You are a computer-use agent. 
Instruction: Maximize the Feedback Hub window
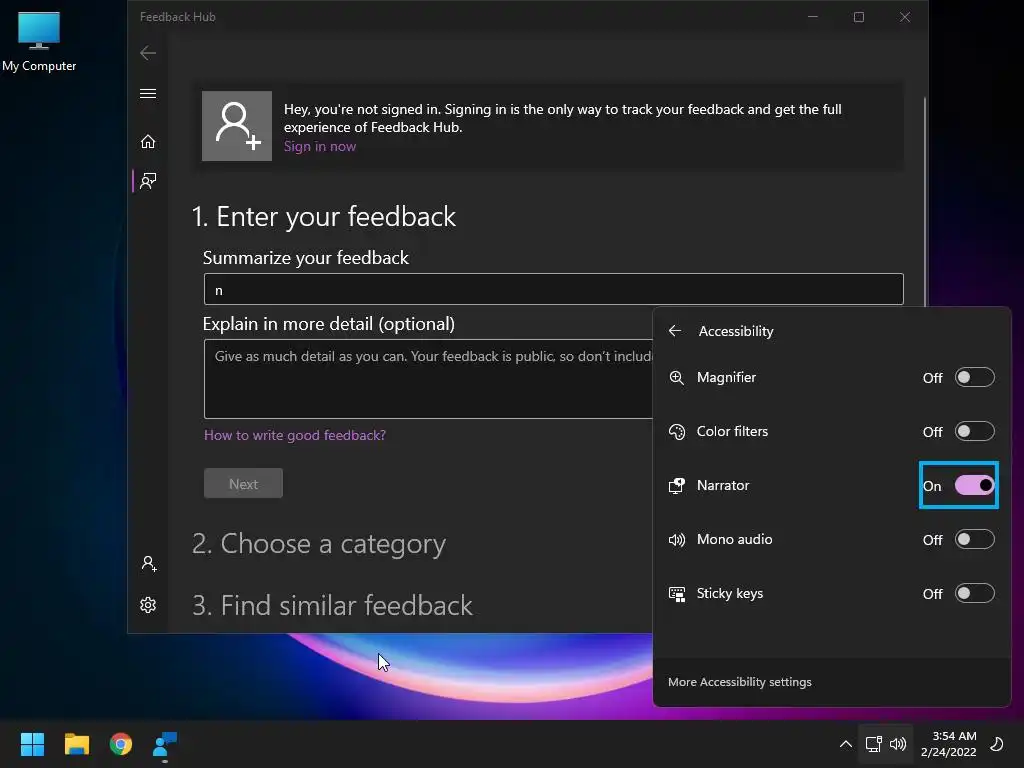pyautogui.click(x=859, y=17)
